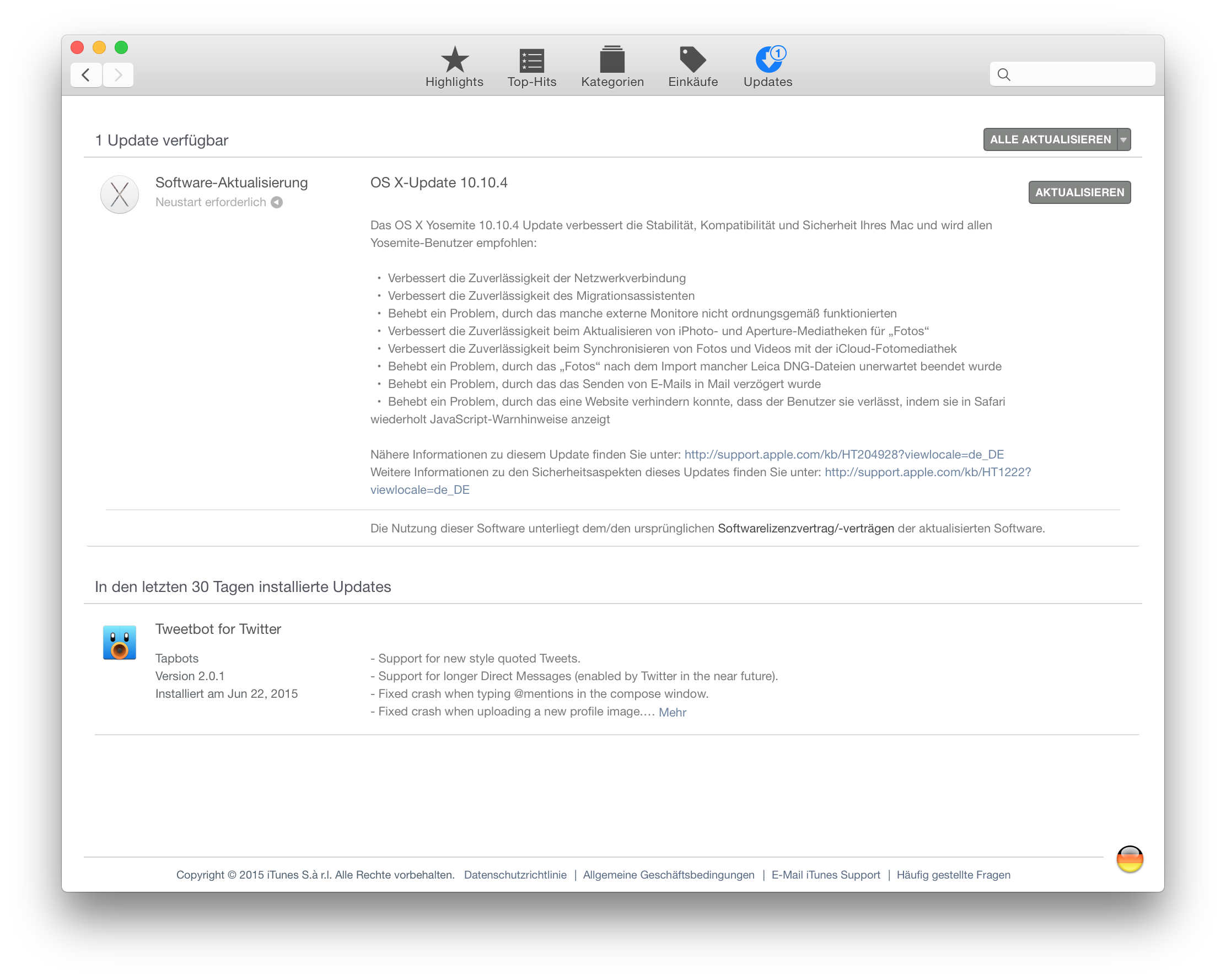The width and height of the screenshot is (1226, 980).
Task: Maximize the window with green button
Action: [121, 47]
